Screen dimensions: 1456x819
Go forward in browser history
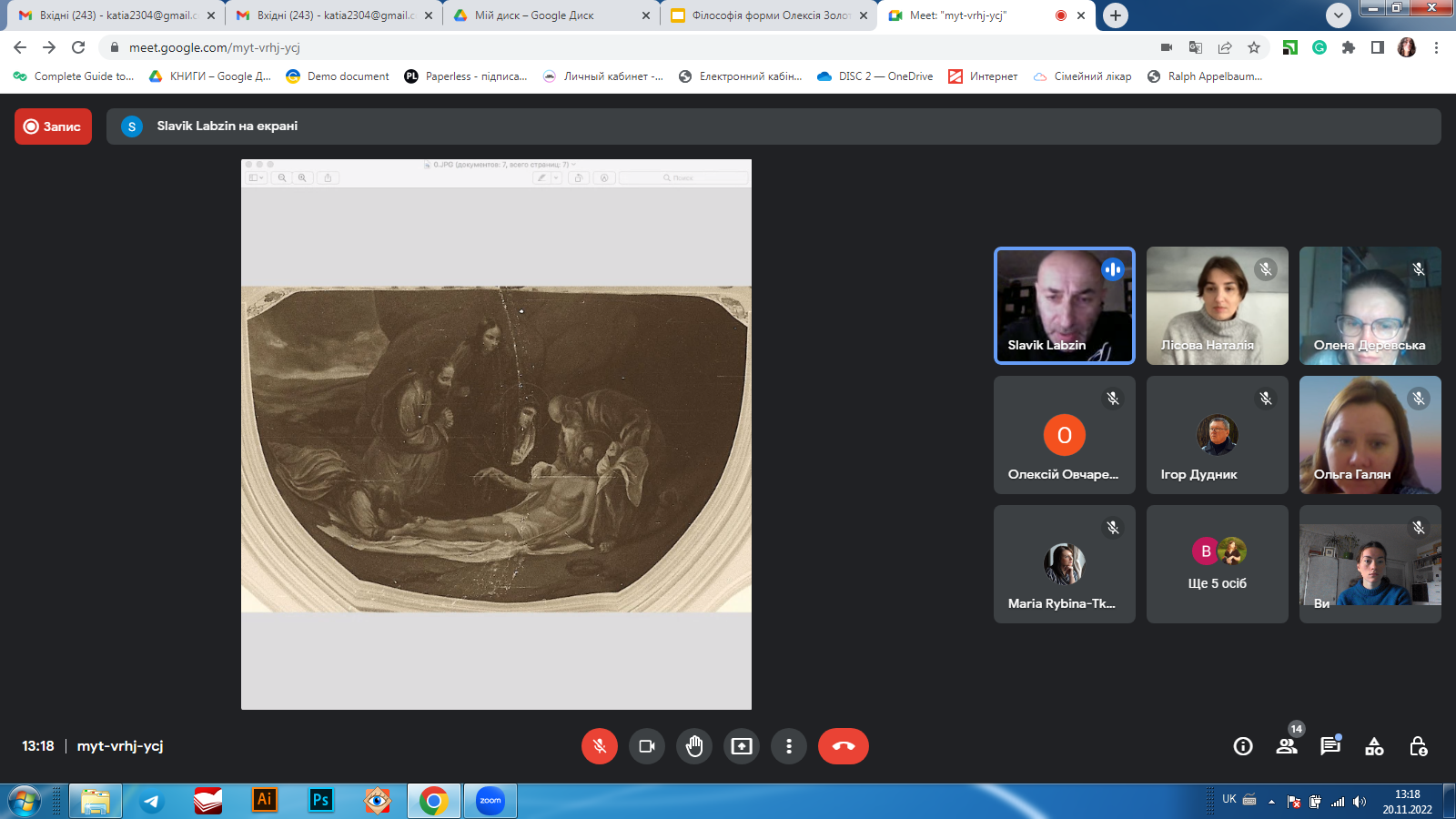pos(49,47)
